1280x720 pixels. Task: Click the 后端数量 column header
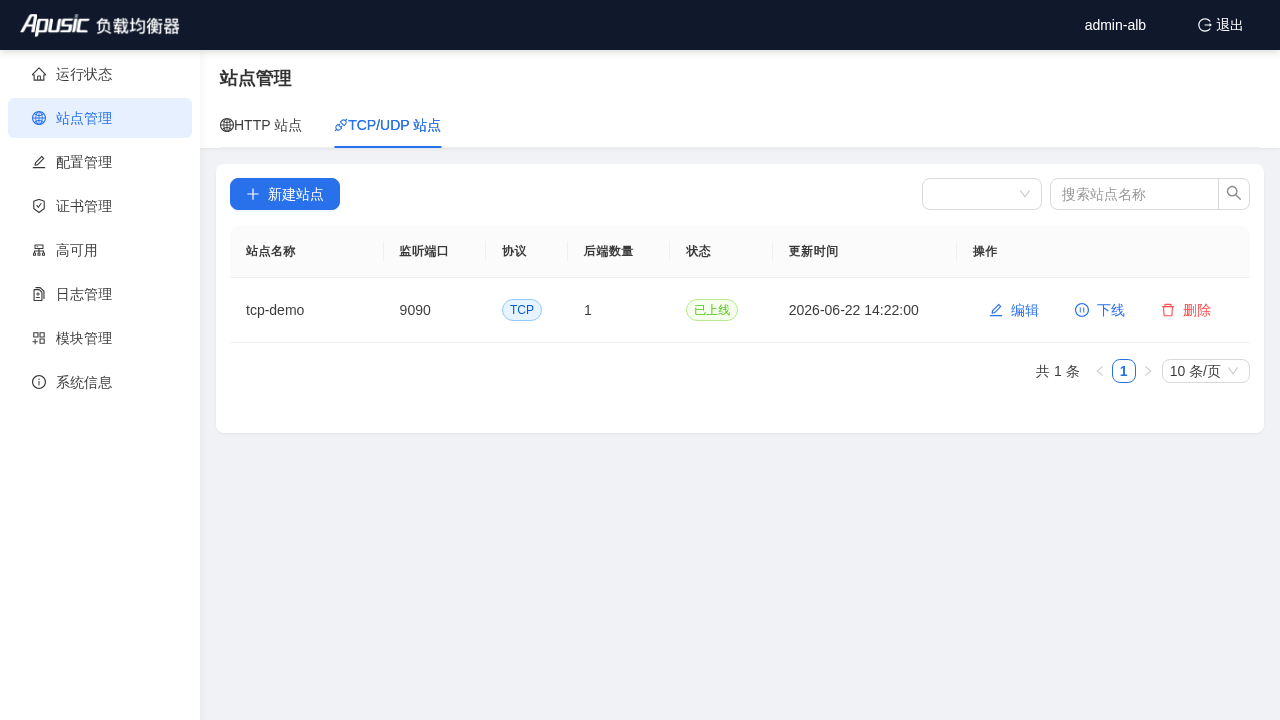(609, 251)
